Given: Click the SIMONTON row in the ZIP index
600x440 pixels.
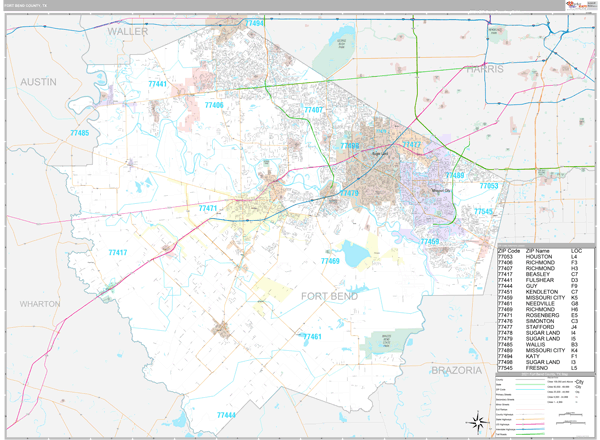Looking at the screenshot, I should (x=537, y=321).
